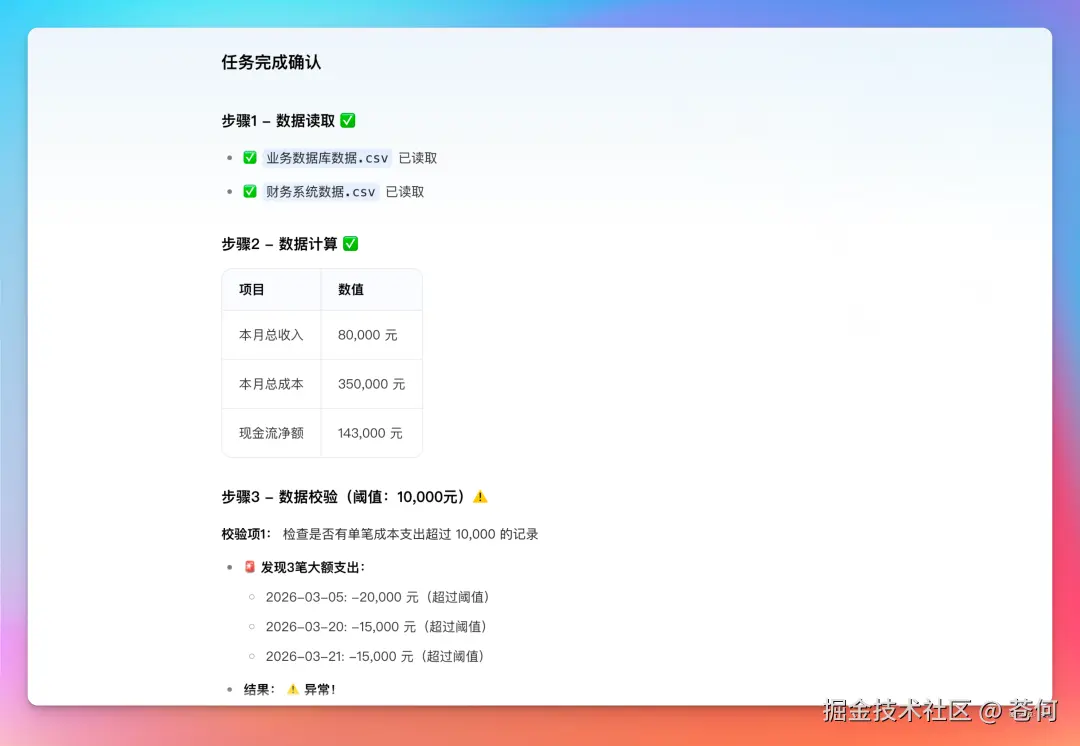Click the warning icon after 步骤3 heading
This screenshot has width=1080, height=746.
coord(480,495)
